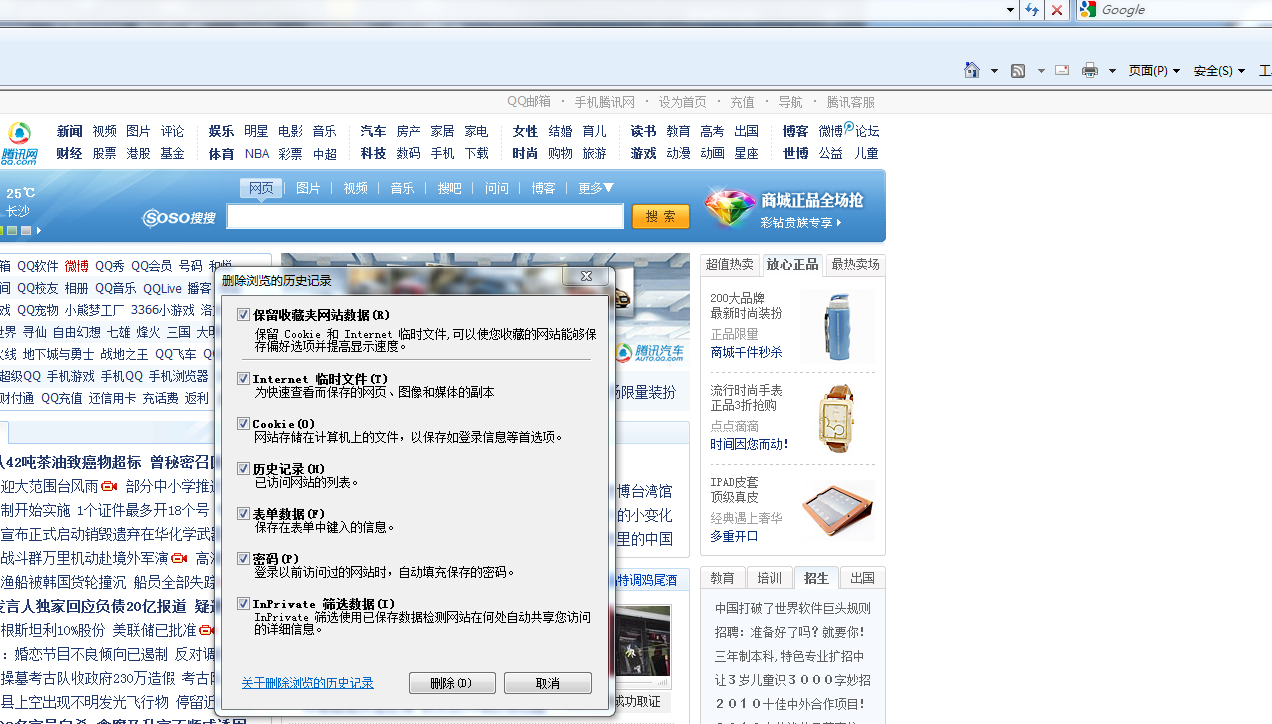Toggle the InPrivate 筛选数据 checkbox
The height and width of the screenshot is (724, 1272).
coord(243,604)
